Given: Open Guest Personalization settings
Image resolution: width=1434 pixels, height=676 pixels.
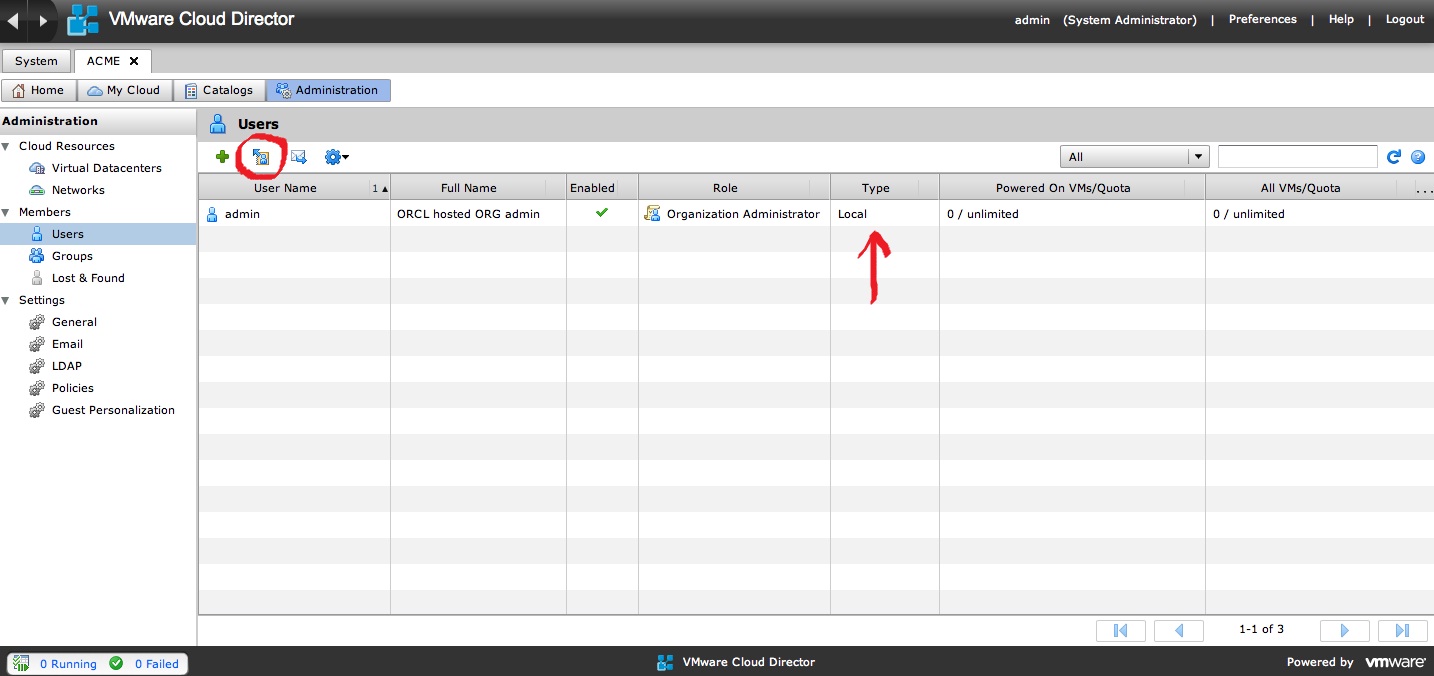Looking at the screenshot, I should (113, 410).
